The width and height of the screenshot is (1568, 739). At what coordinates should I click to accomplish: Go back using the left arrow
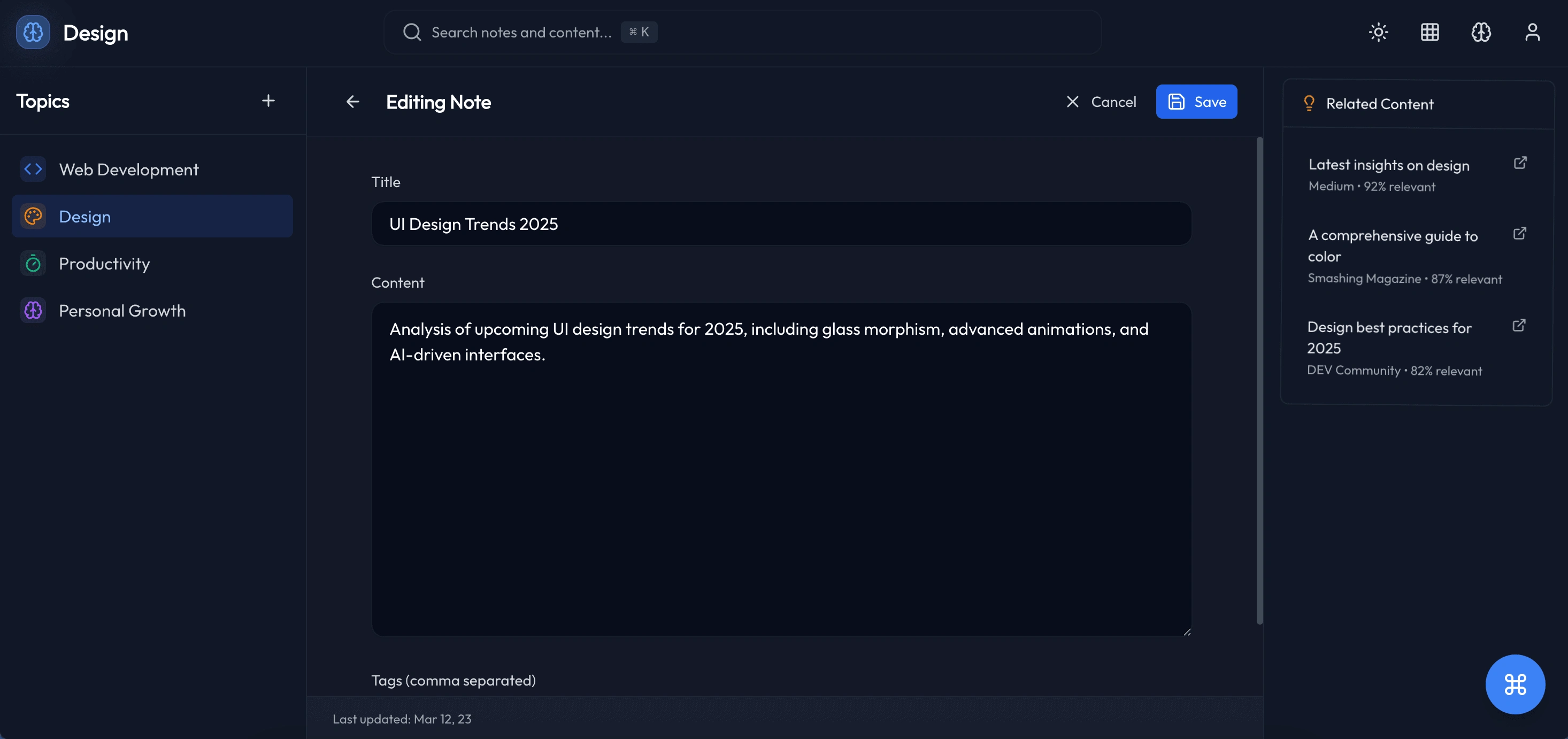352,102
